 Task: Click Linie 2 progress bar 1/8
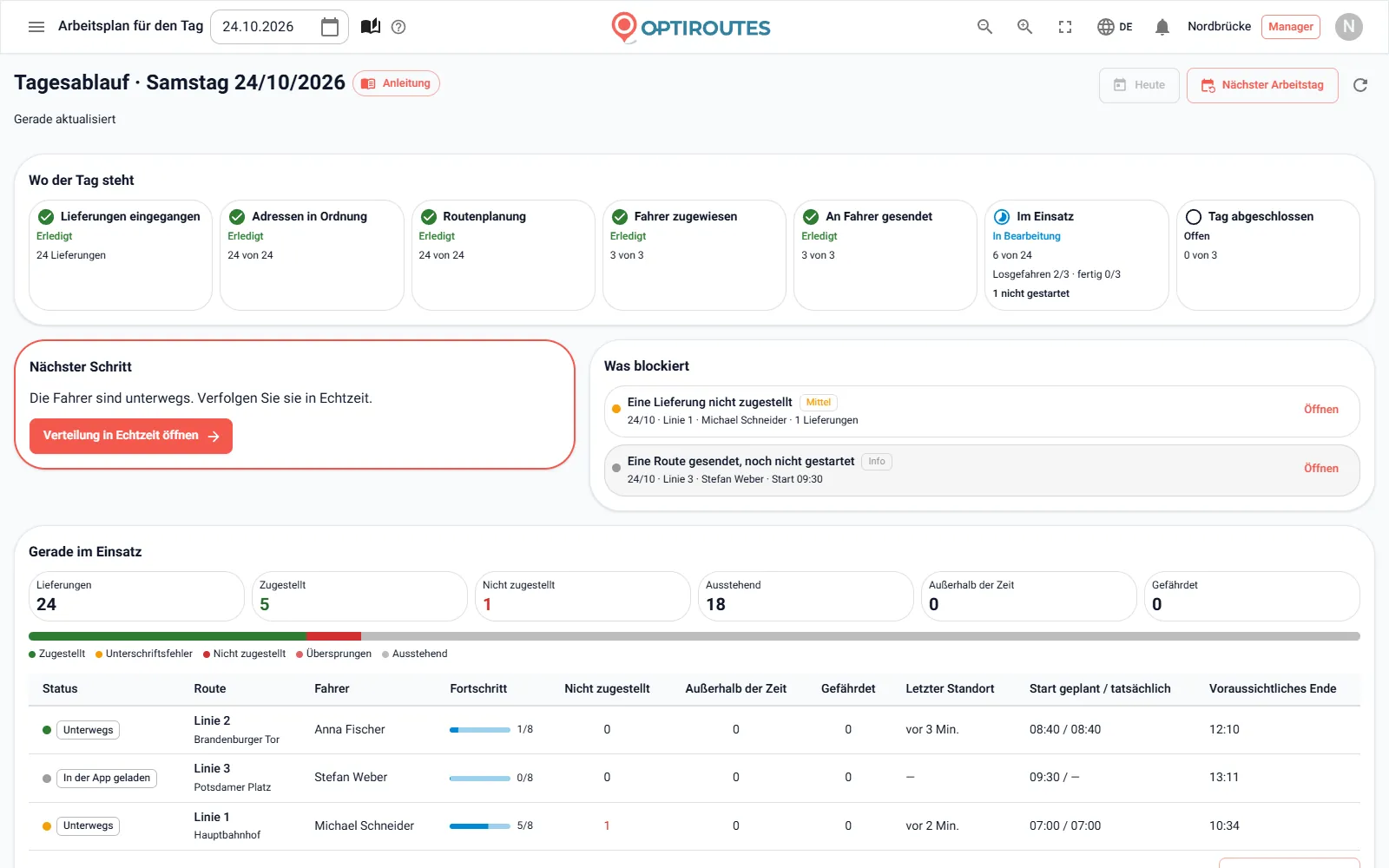[x=479, y=730]
